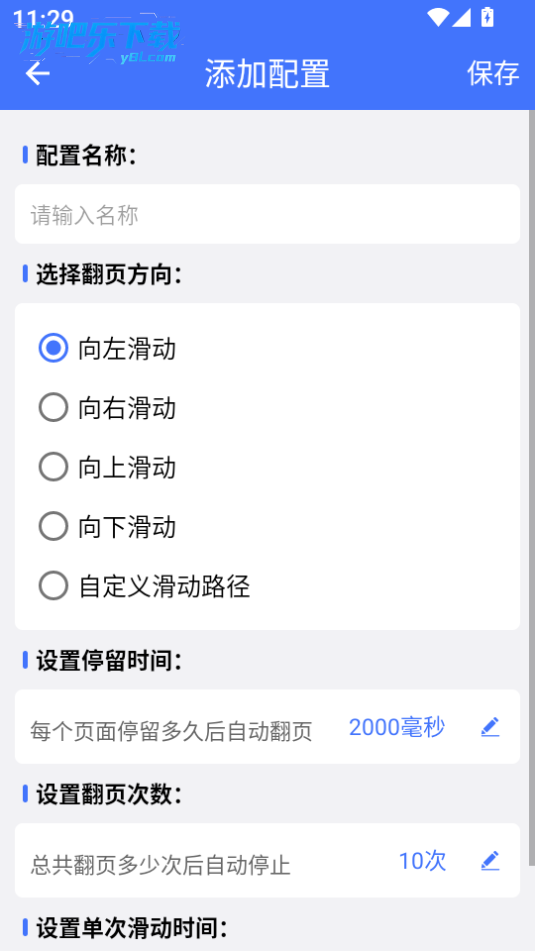Click the 总共翻页多少次后自动停止 row
Viewport: 535px width, 951px height.
coord(268,861)
